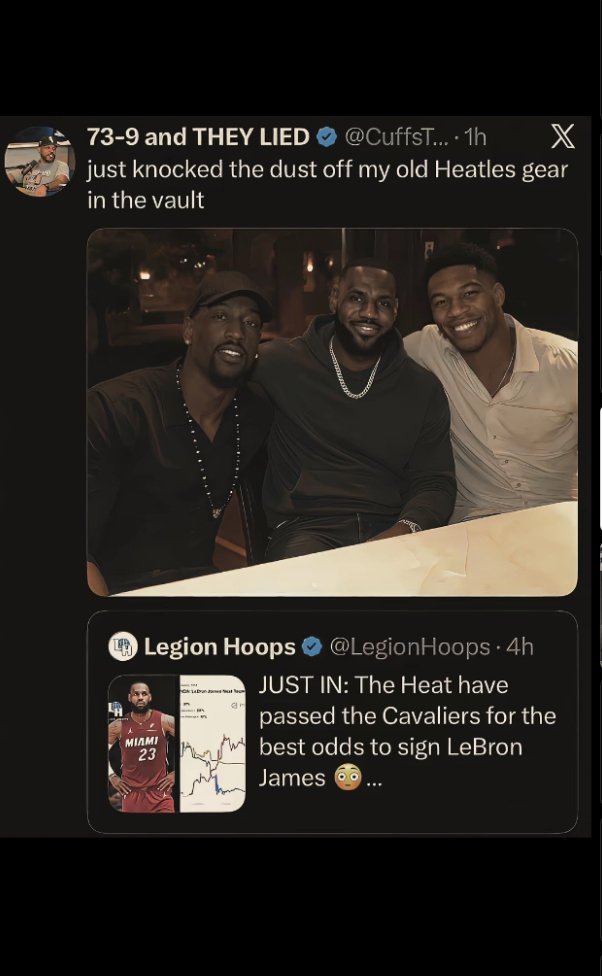Select the flushed face emoji after James
This screenshot has height=976, width=602.
point(347,777)
